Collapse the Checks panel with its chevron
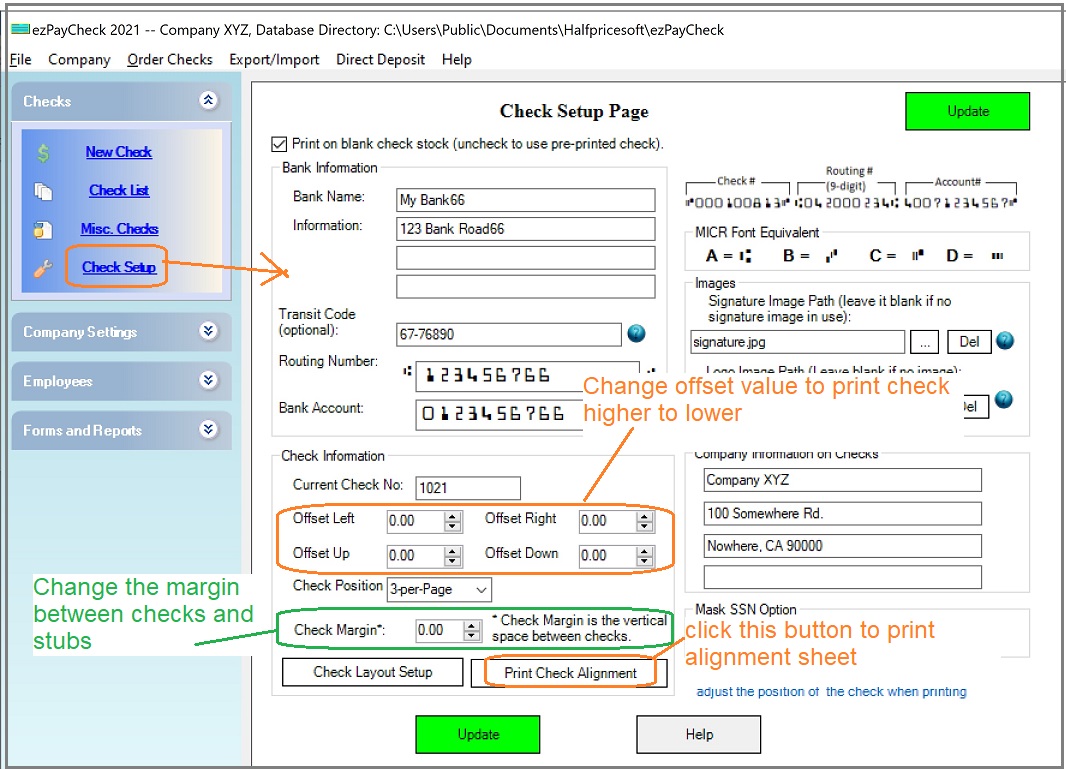Screen dimensions: 1066x769 210,101
